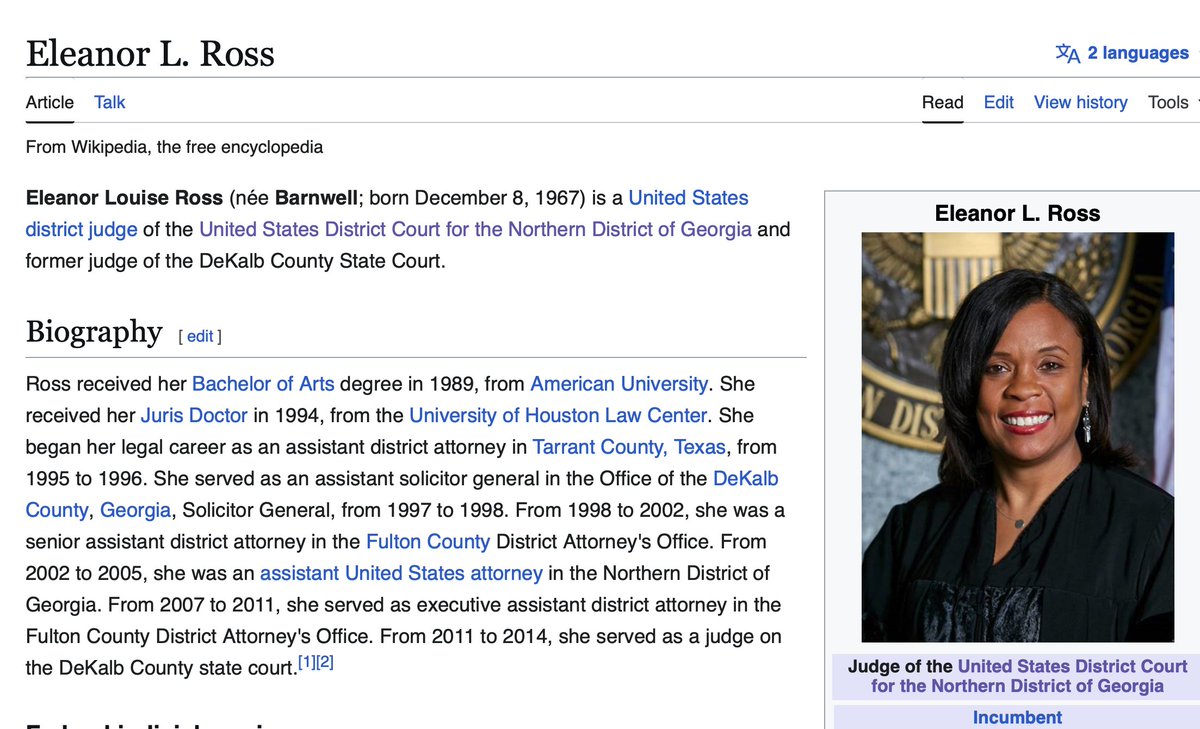
Task: Switch to the Talk tab
Action: pyautogui.click(x=110, y=102)
